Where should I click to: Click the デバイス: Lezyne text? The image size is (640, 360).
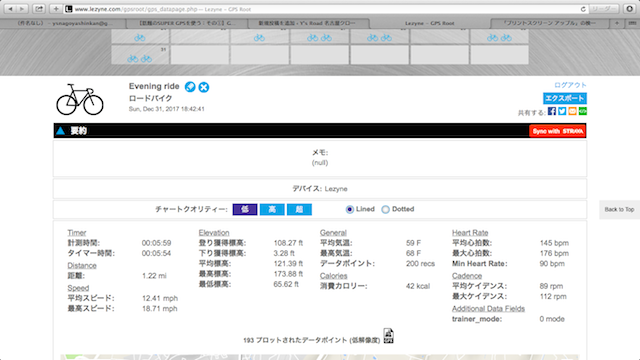(320, 189)
